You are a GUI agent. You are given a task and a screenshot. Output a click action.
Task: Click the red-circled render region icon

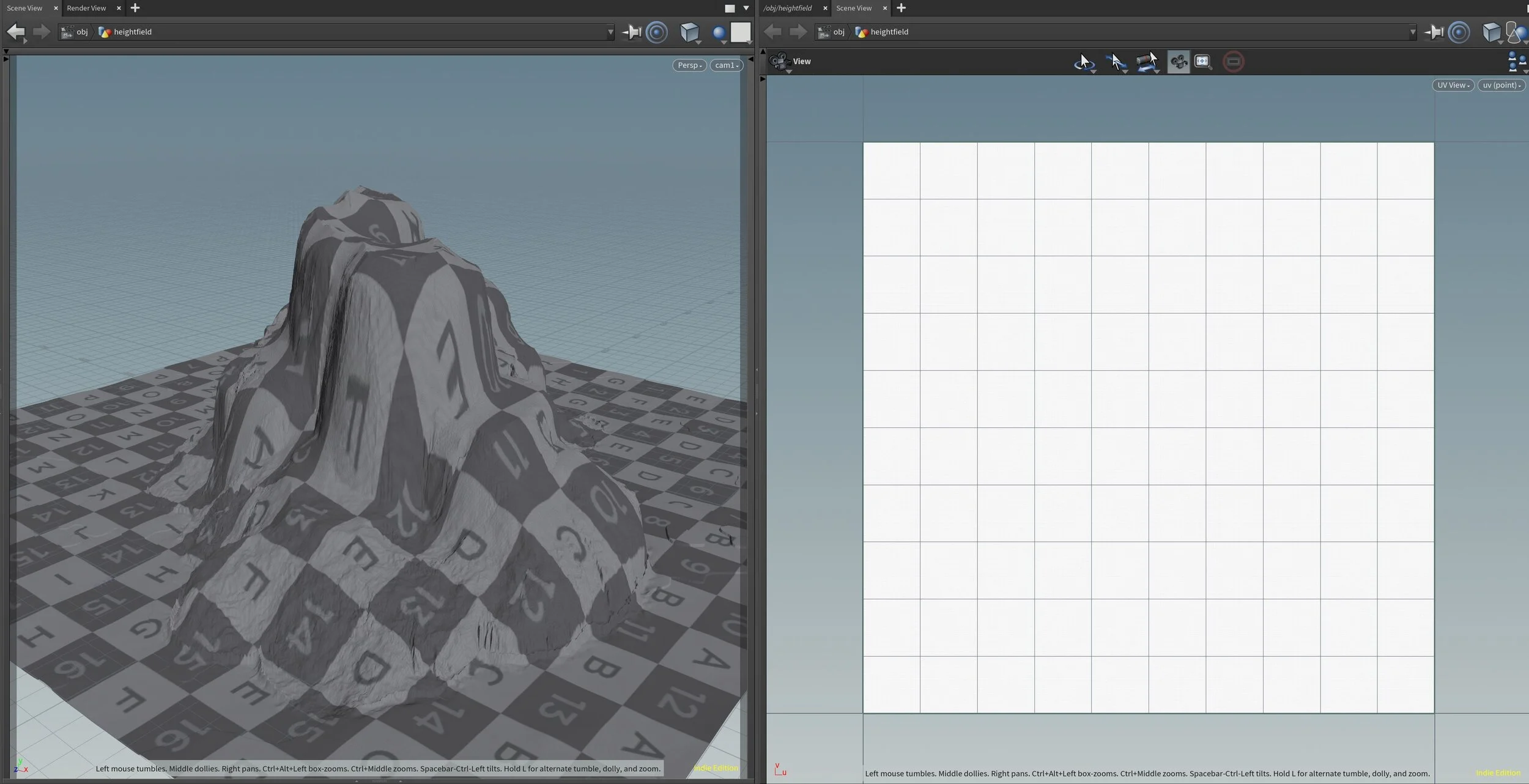[1233, 62]
